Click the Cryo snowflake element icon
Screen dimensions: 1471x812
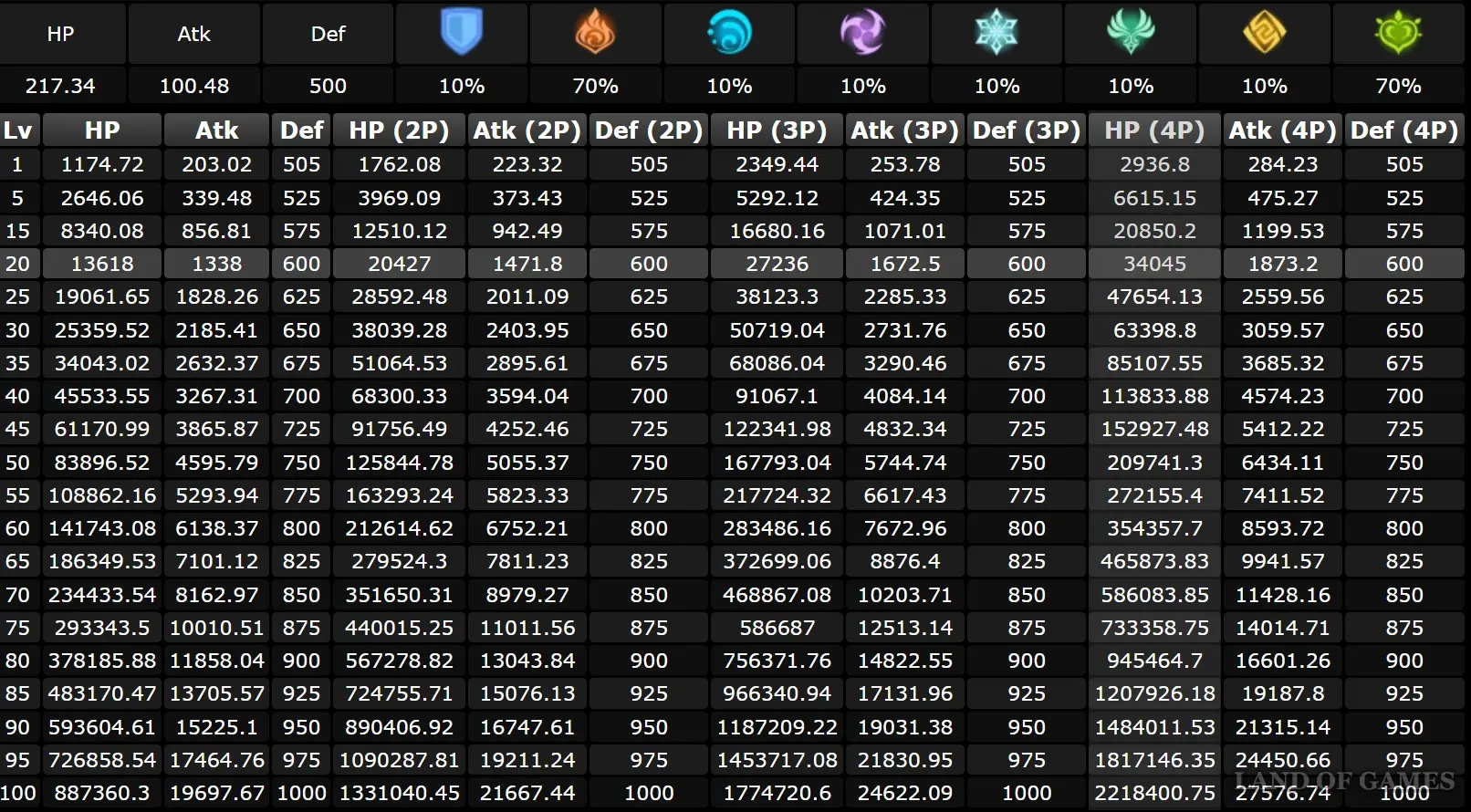click(996, 33)
